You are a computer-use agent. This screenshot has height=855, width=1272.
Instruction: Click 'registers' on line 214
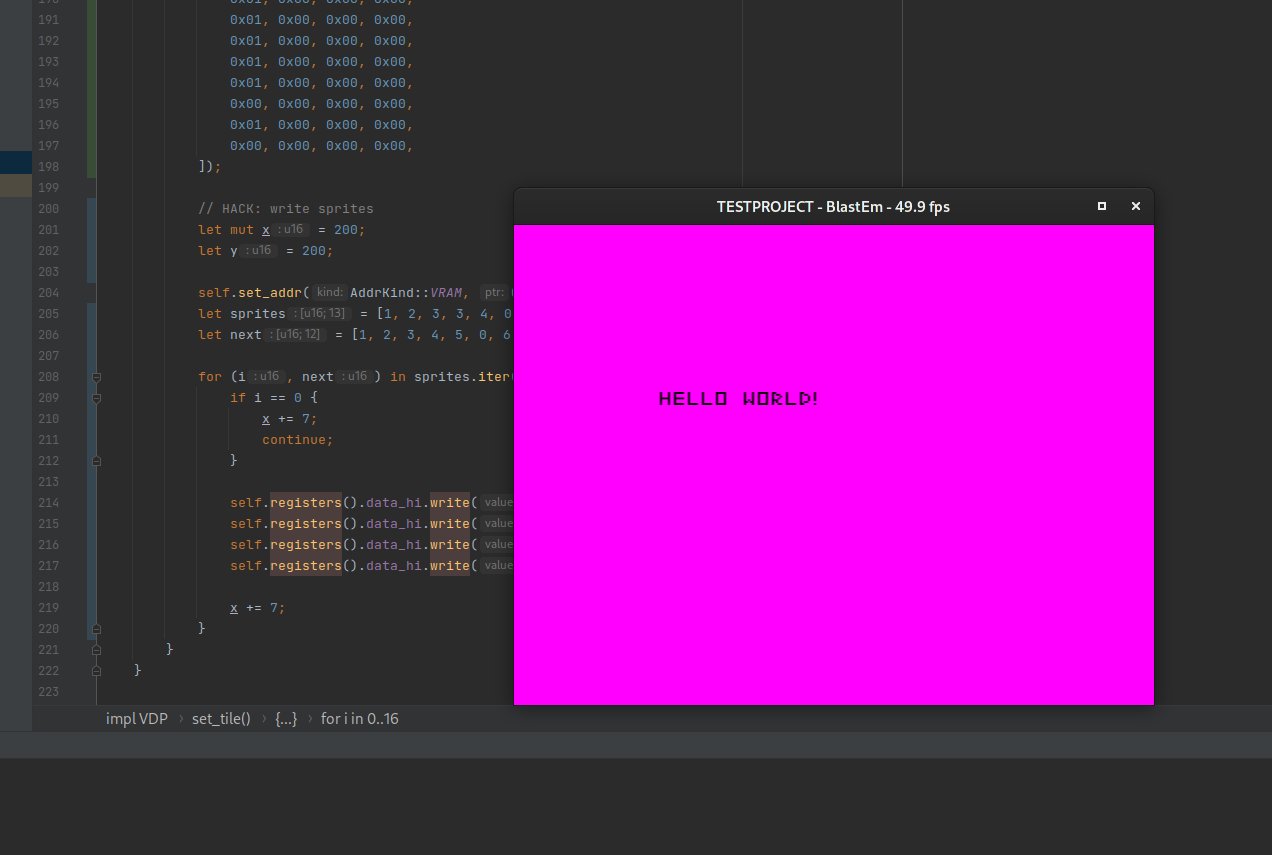[306, 503]
